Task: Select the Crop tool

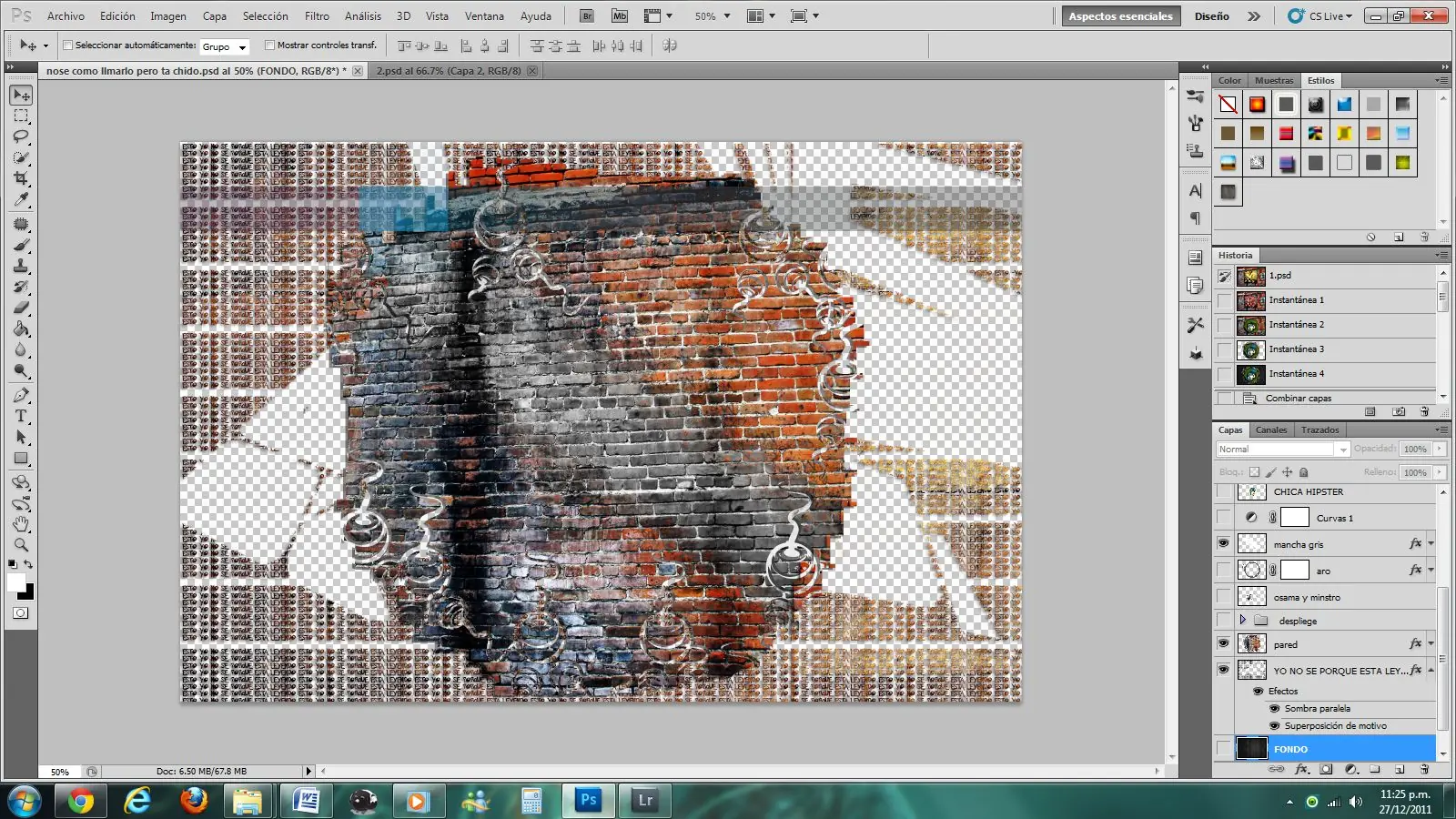Action: click(21, 178)
